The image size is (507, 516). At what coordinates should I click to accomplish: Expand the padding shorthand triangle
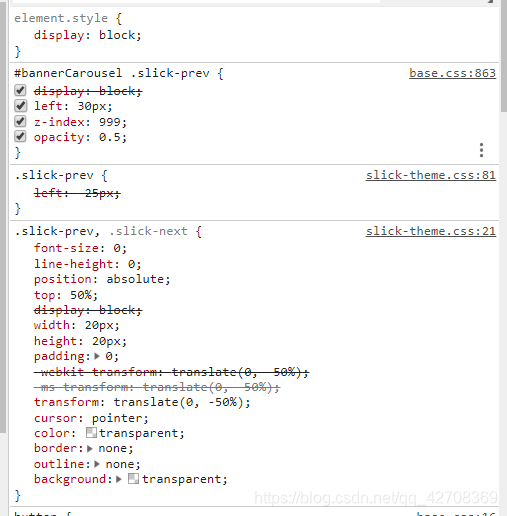tap(97, 356)
